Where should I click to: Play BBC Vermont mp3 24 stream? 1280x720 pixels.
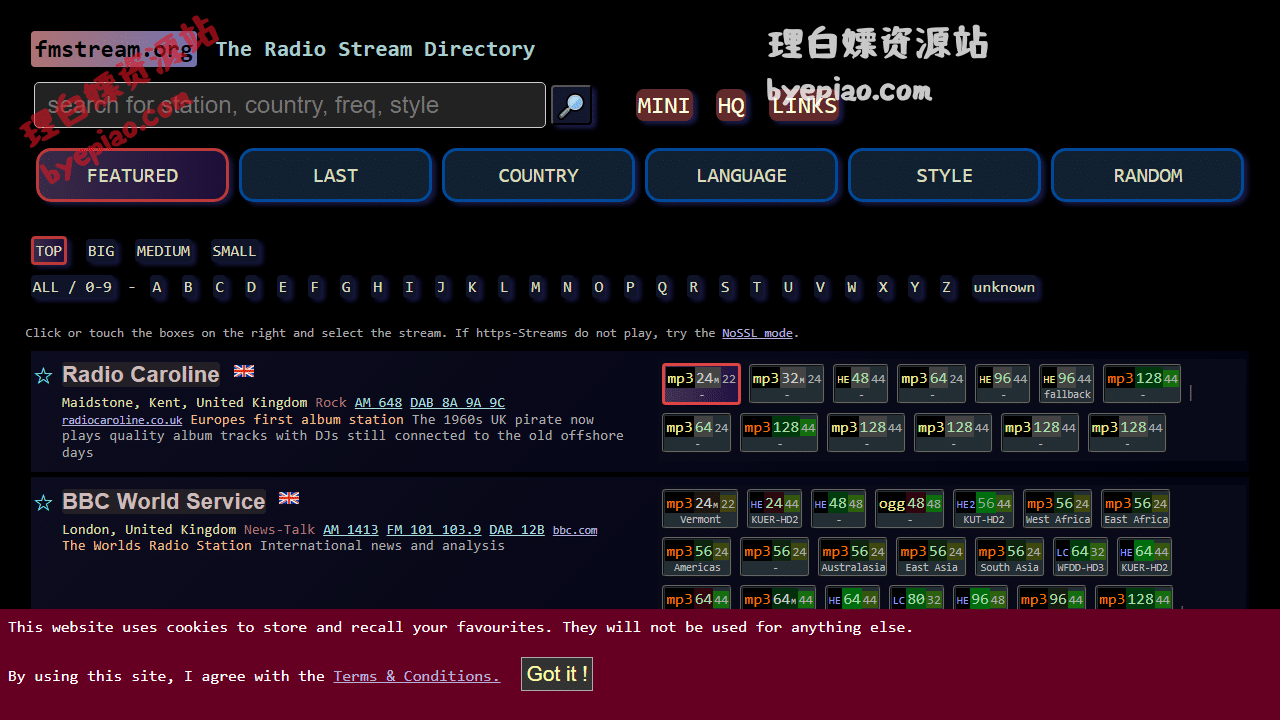point(700,509)
